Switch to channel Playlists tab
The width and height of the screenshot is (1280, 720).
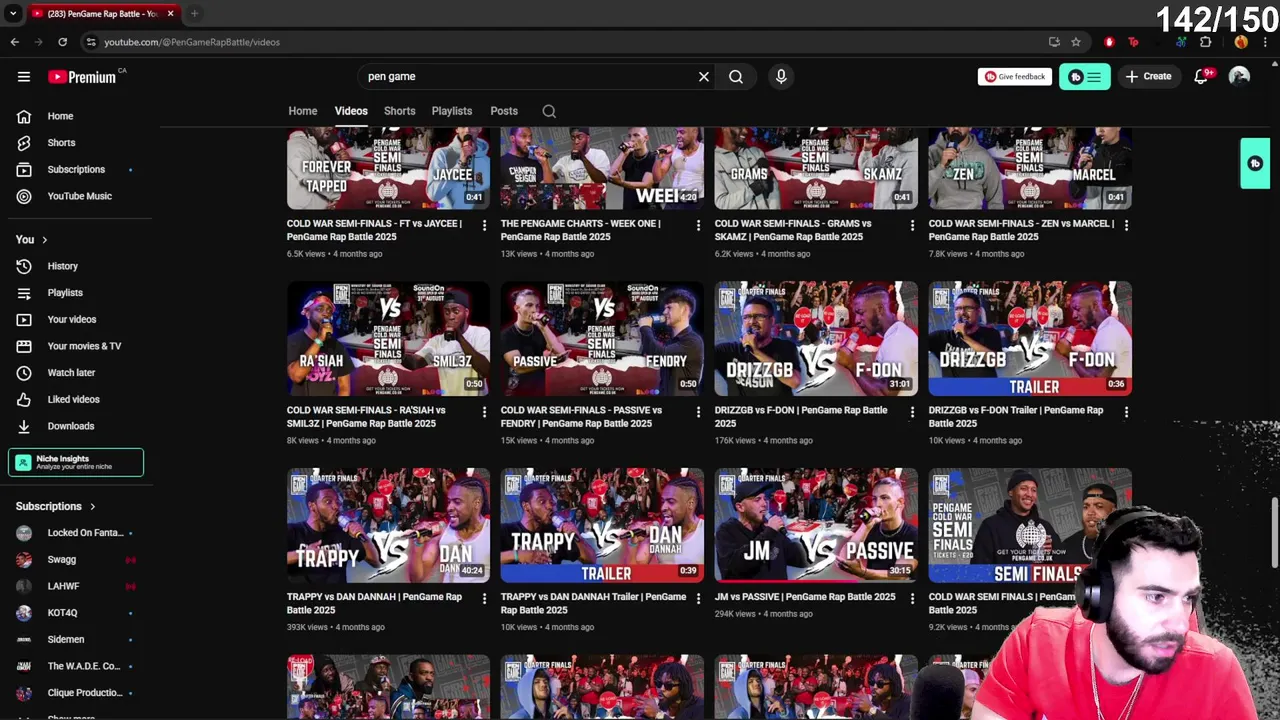[452, 111]
